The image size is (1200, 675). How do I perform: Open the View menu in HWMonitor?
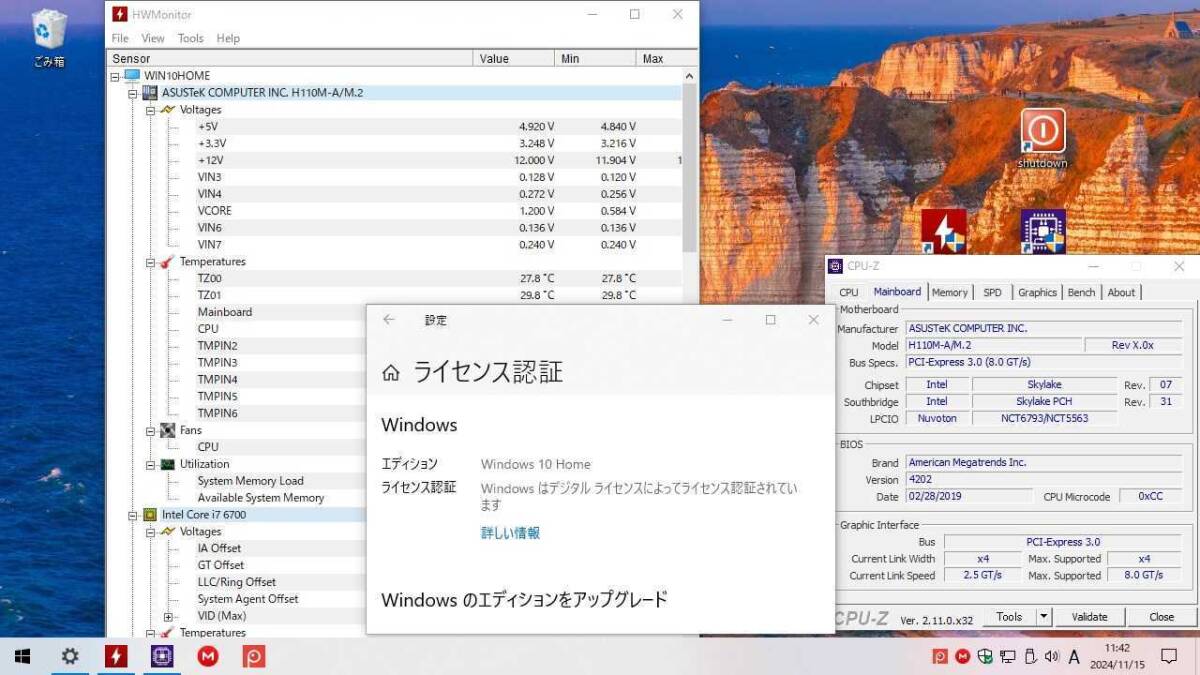pyautogui.click(x=153, y=38)
